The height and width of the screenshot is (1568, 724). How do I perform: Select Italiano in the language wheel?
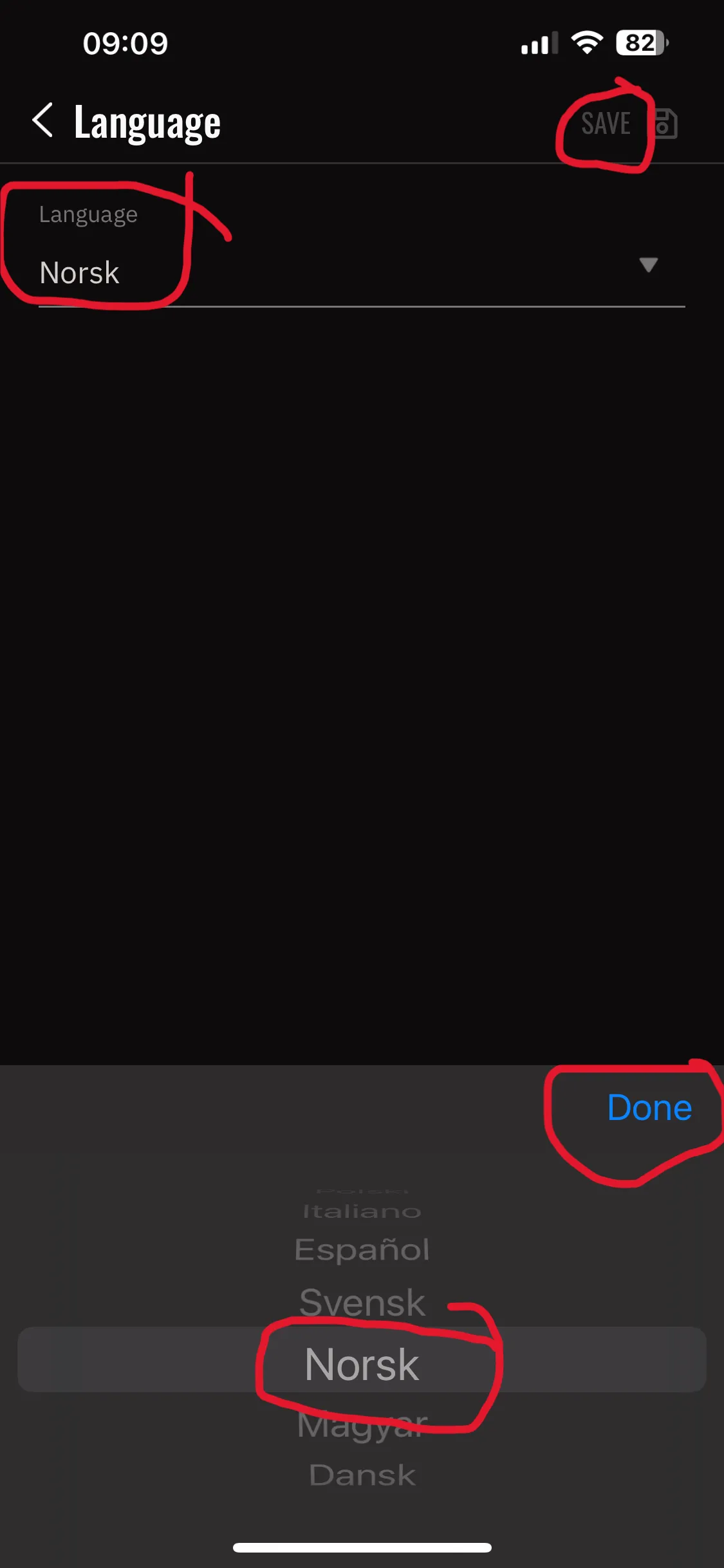click(362, 1211)
